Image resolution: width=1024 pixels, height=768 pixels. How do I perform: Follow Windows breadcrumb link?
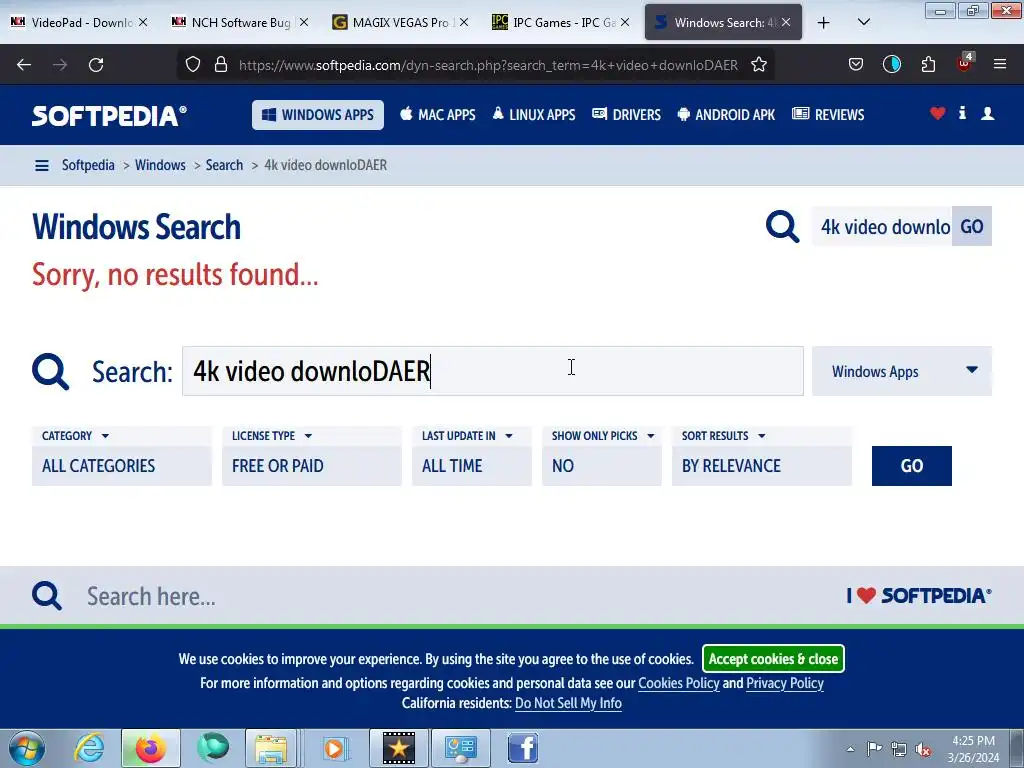tap(160, 165)
